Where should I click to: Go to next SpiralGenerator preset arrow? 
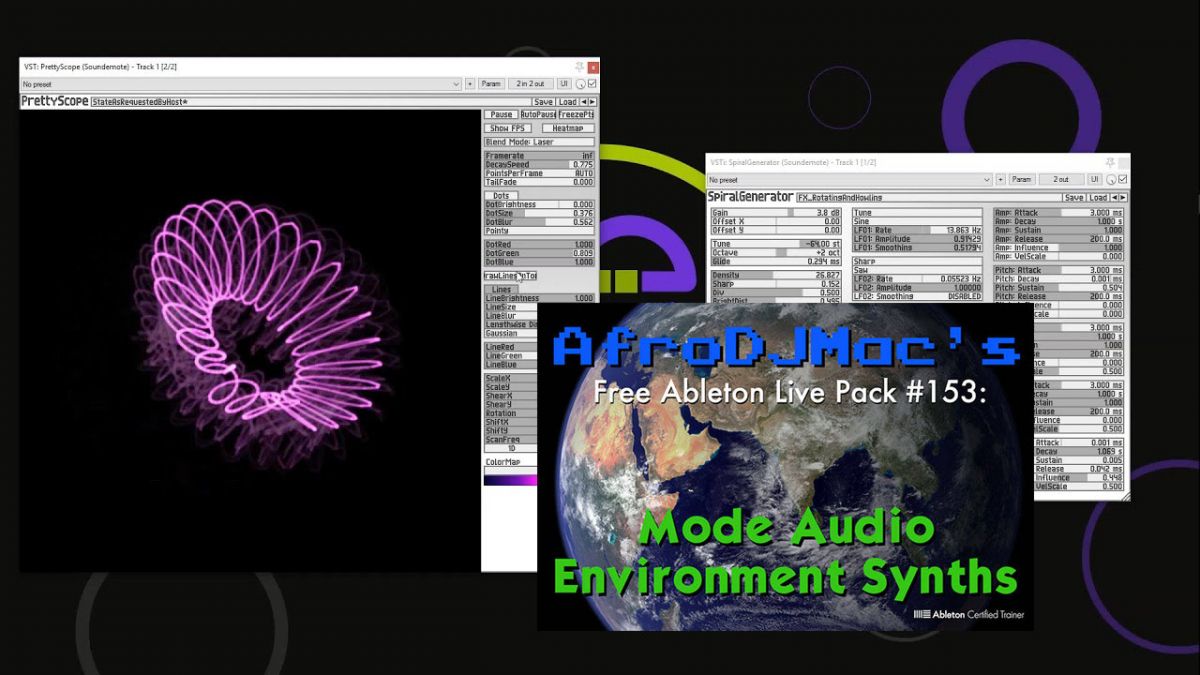pos(1121,198)
